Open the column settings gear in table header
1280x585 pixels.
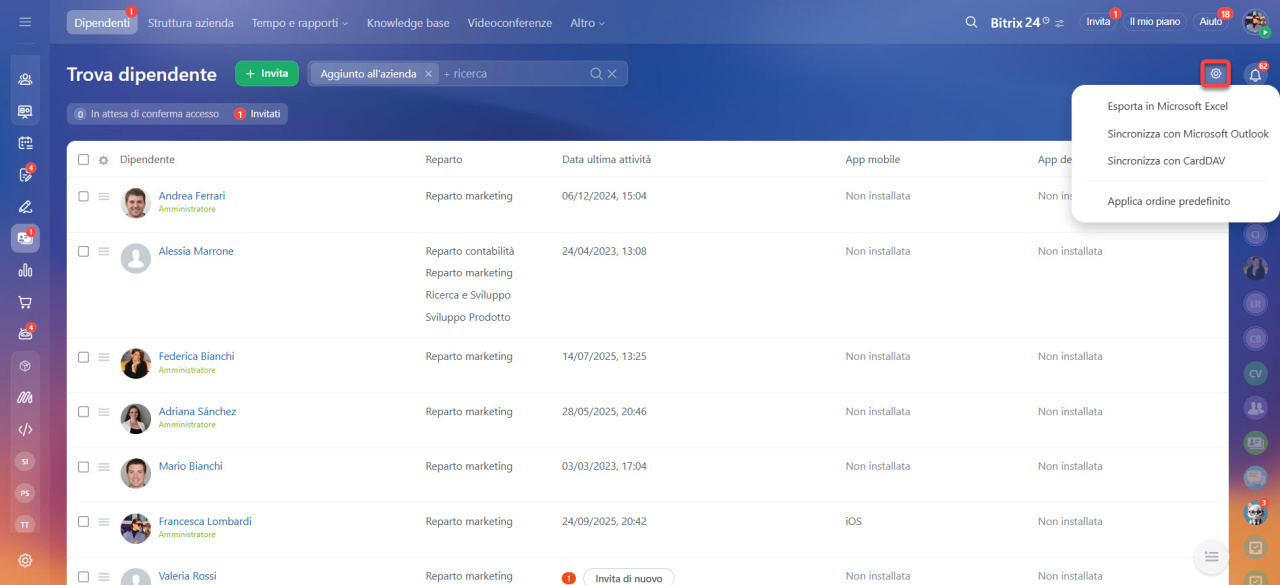coord(103,160)
